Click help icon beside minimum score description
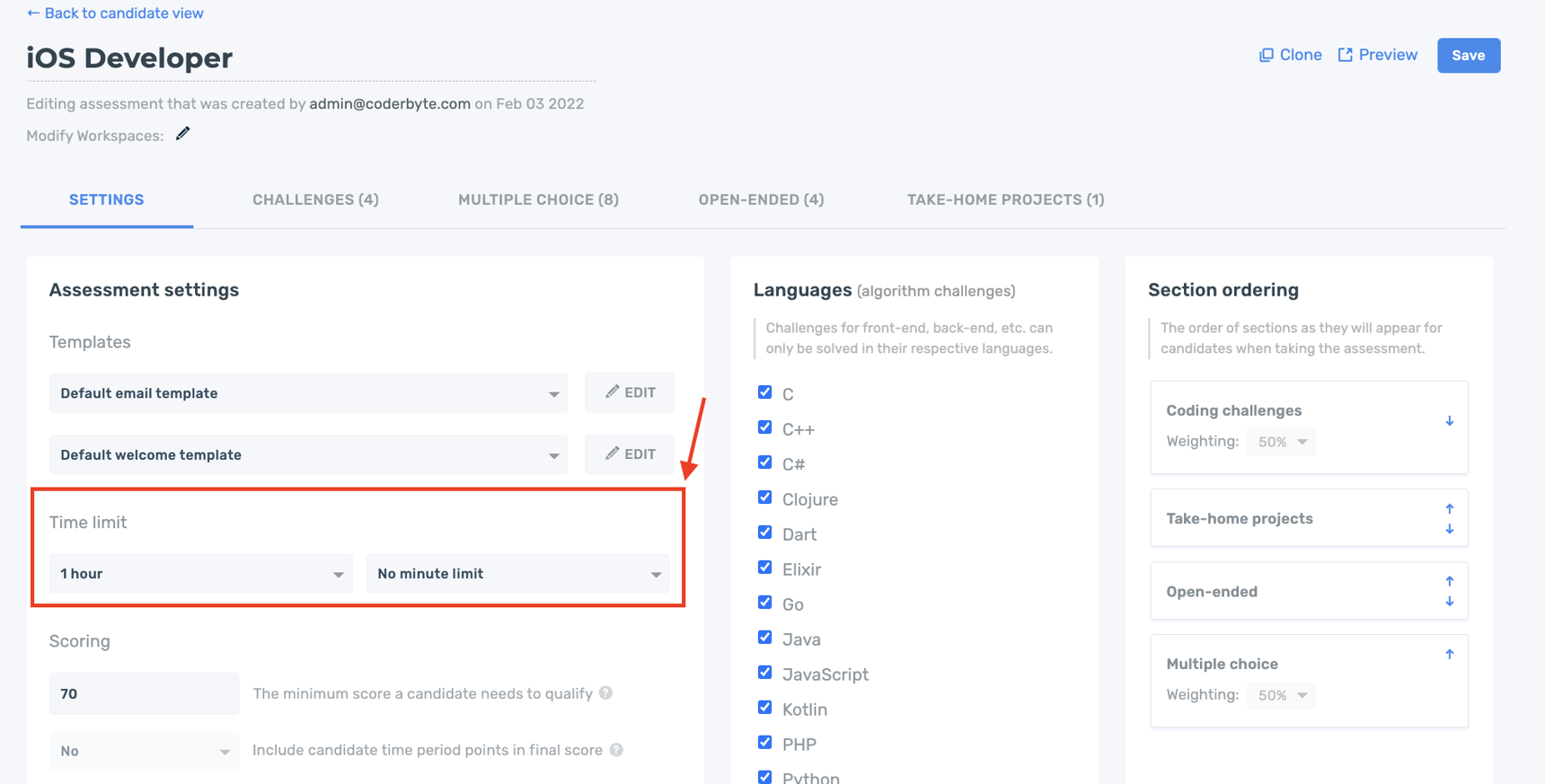 click(x=606, y=692)
